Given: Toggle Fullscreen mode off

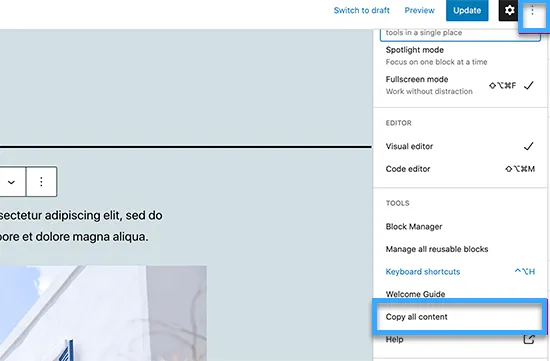Looking at the screenshot, I should pyautogui.click(x=460, y=85).
